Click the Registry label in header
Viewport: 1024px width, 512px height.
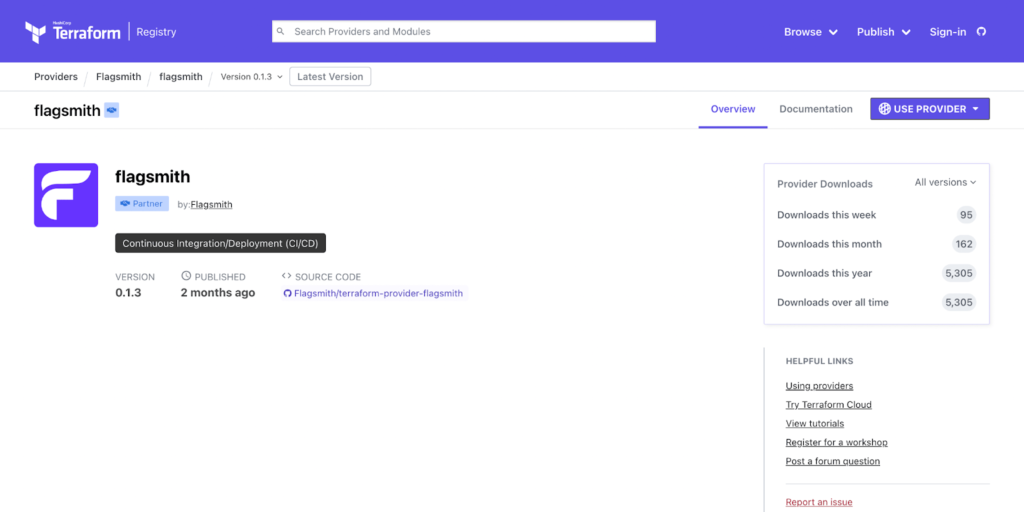pyautogui.click(x=156, y=32)
